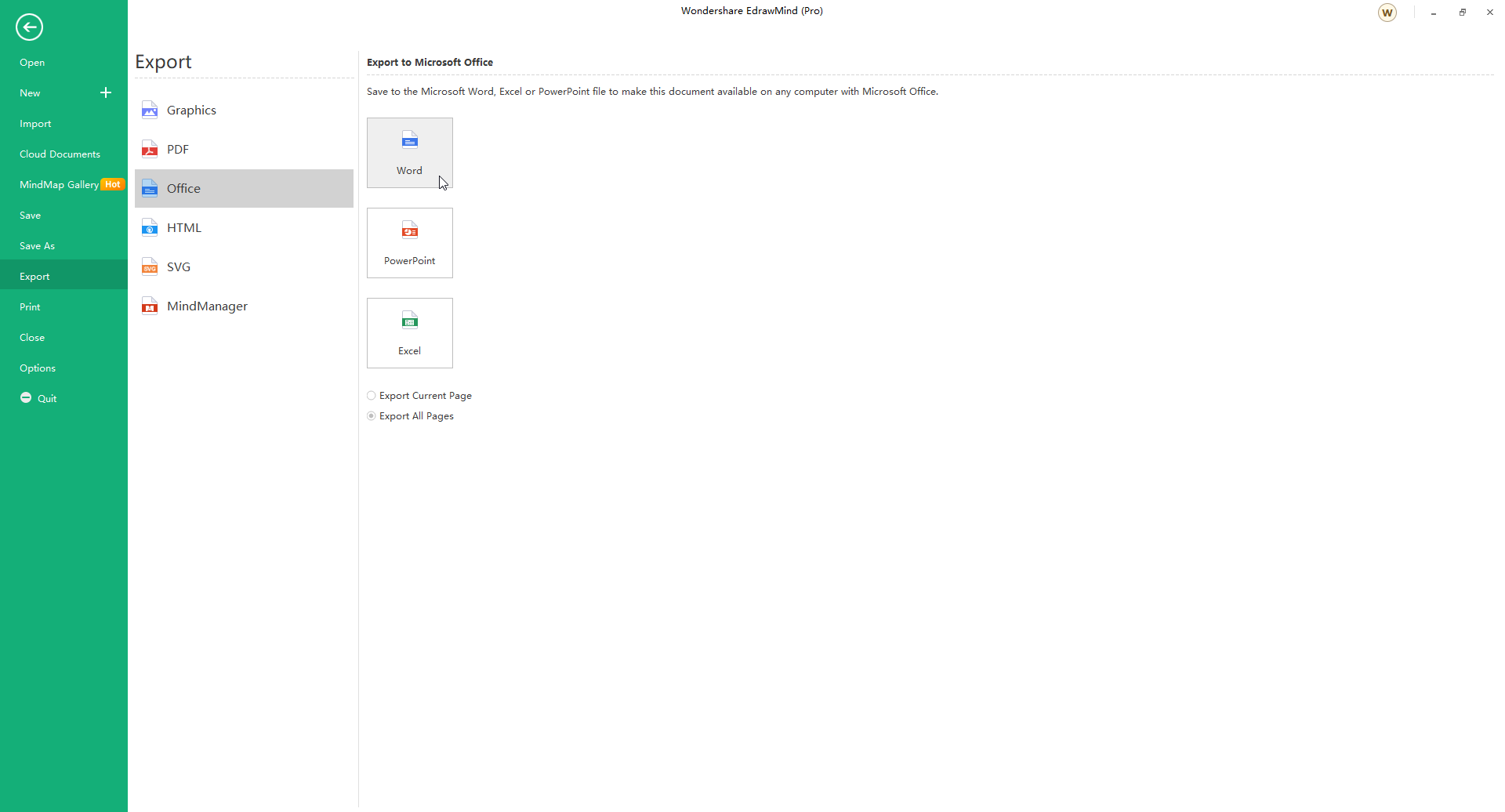
Task: Export to Word button
Action: [x=410, y=153]
